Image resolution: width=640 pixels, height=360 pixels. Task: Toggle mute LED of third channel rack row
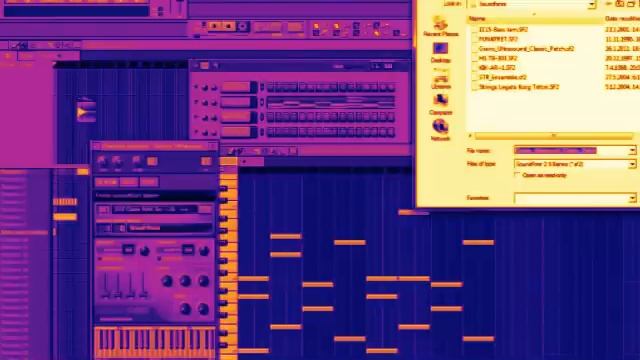[x=196, y=118]
